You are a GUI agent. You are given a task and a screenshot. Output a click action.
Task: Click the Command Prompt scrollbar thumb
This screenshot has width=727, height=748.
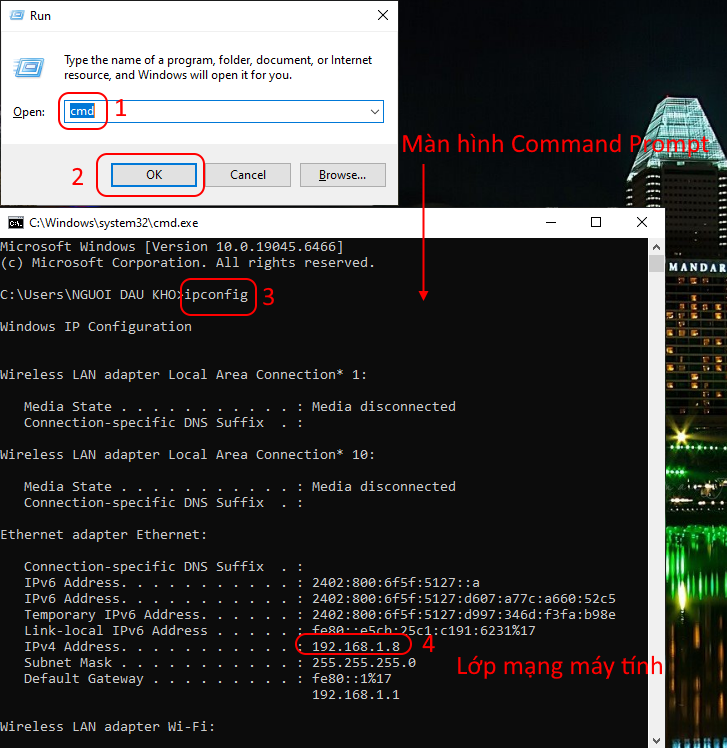pos(656,264)
